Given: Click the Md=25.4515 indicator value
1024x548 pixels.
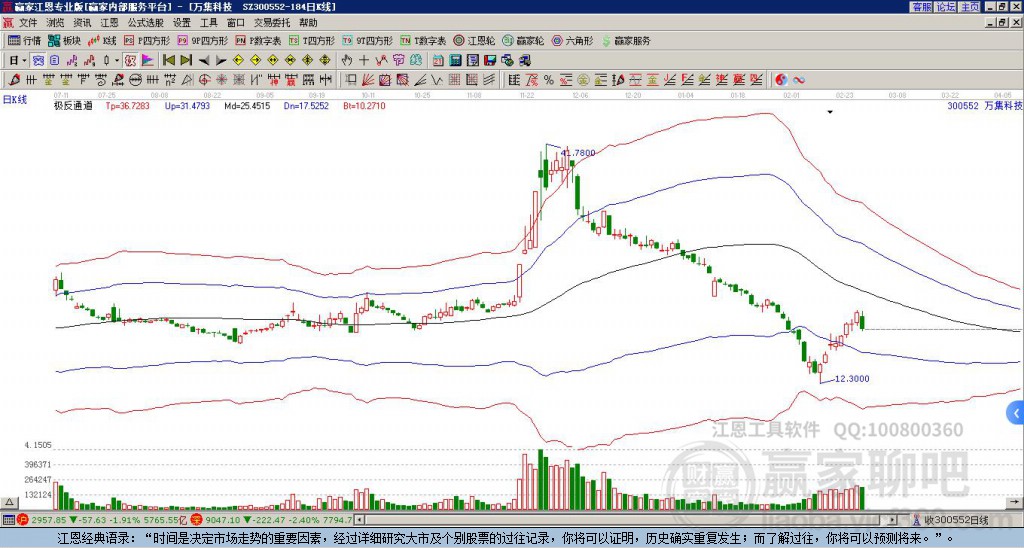Looking at the screenshot, I should point(247,106).
